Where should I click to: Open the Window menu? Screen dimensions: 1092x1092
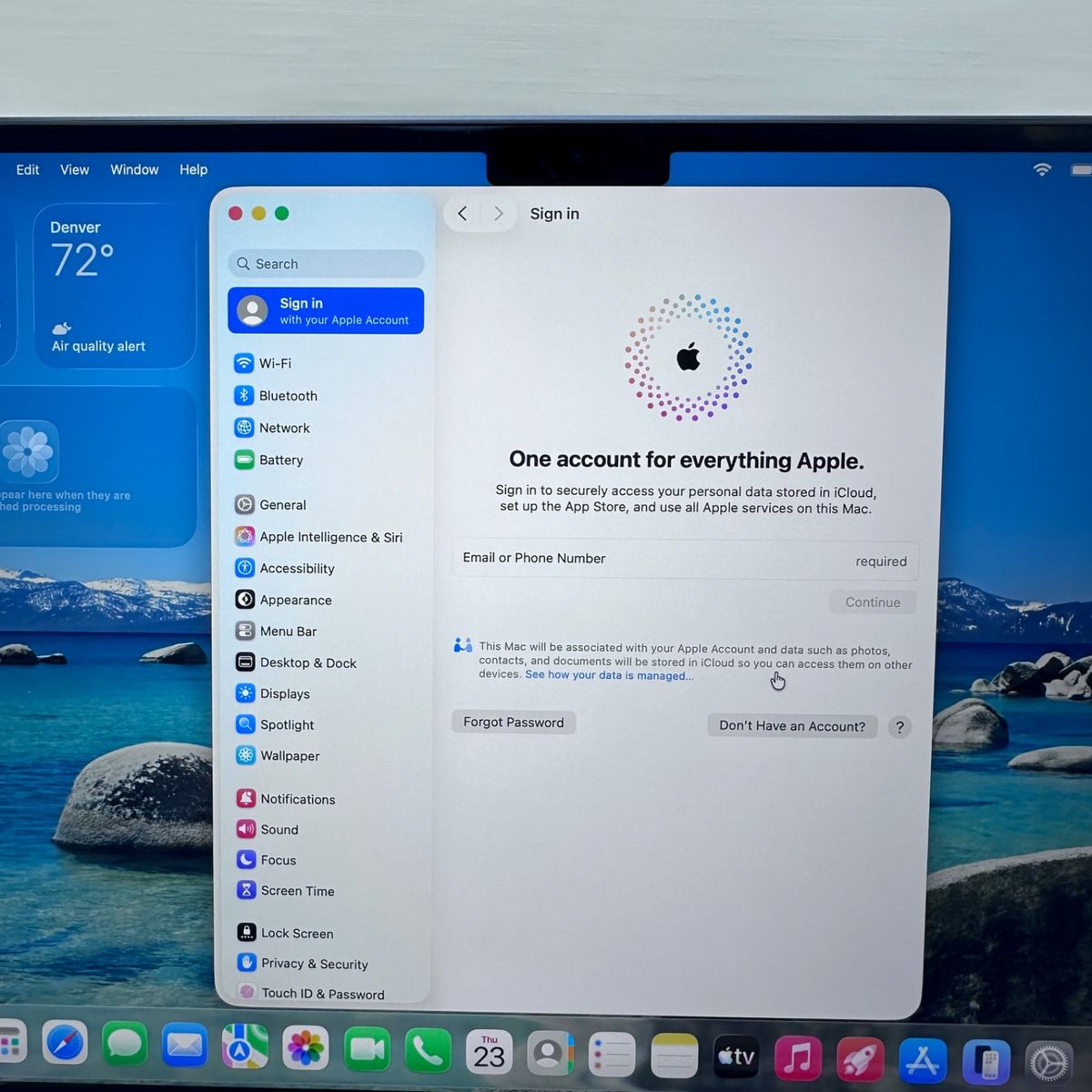tap(134, 169)
